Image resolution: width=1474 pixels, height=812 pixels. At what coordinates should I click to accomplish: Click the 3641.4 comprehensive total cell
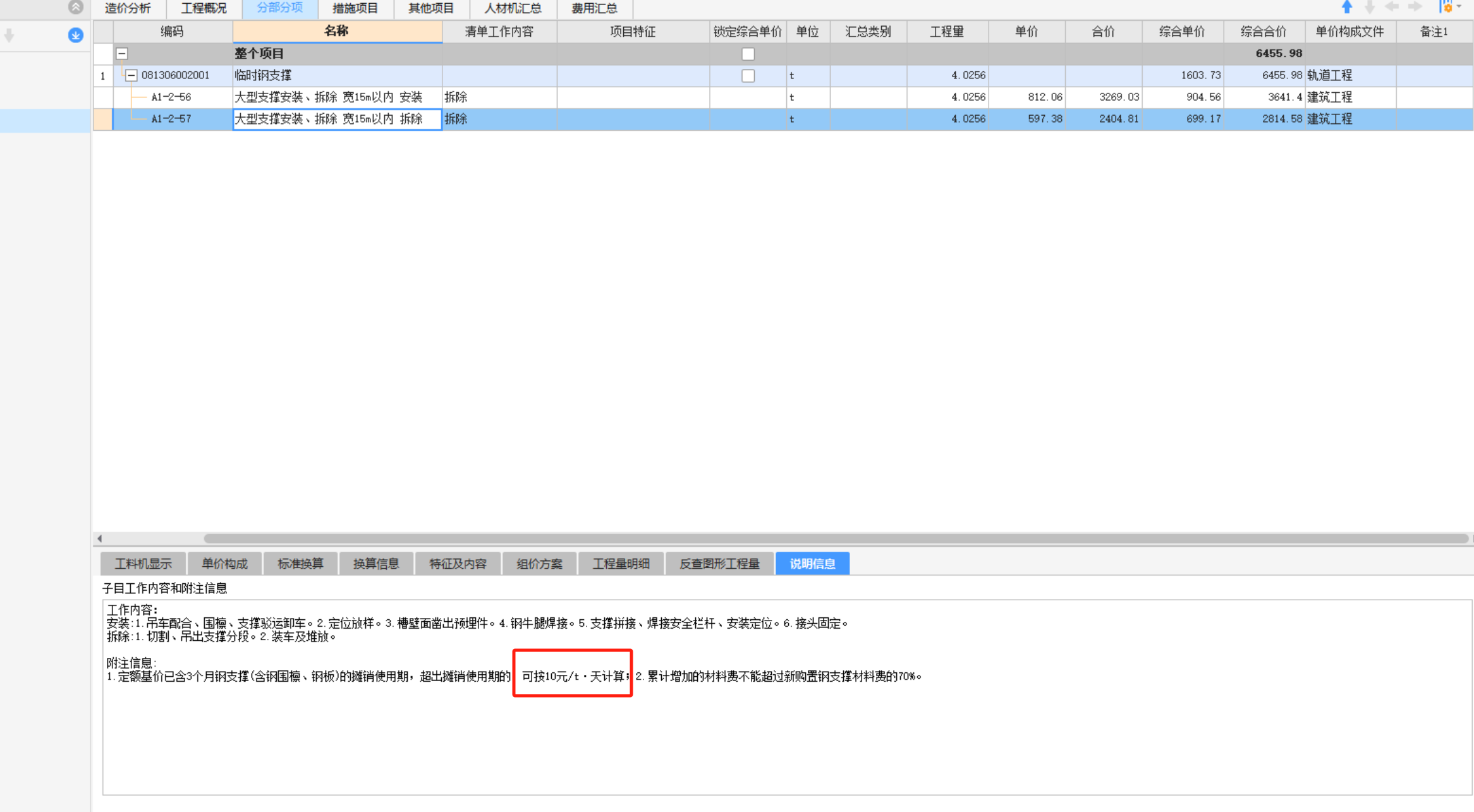click(x=1264, y=97)
